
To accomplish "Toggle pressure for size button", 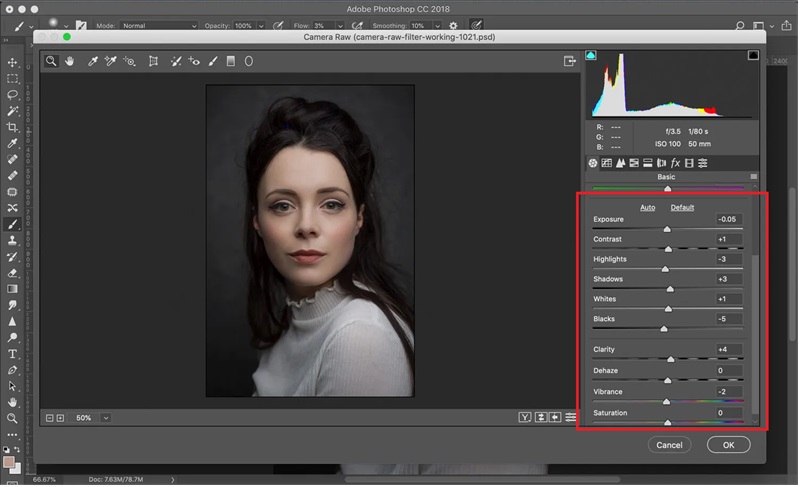I will pyautogui.click(x=476, y=25).
